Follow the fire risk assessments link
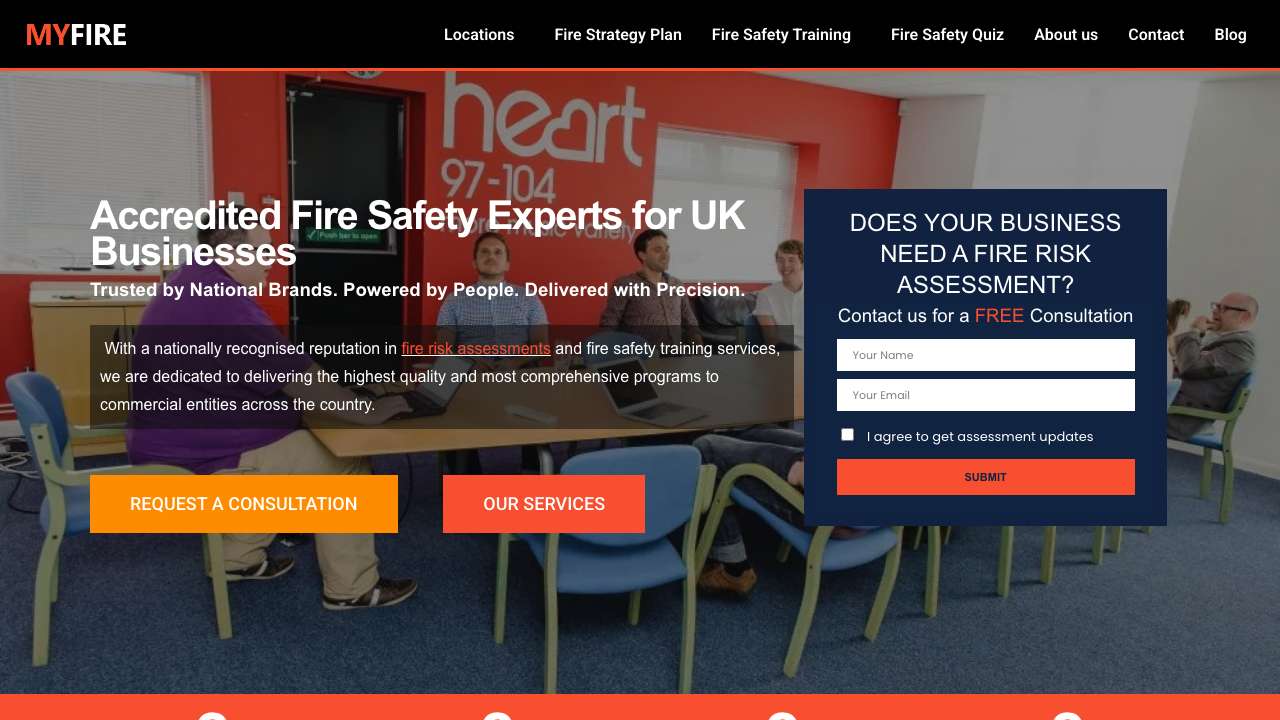The width and height of the screenshot is (1280, 720). tap(476, 349)
